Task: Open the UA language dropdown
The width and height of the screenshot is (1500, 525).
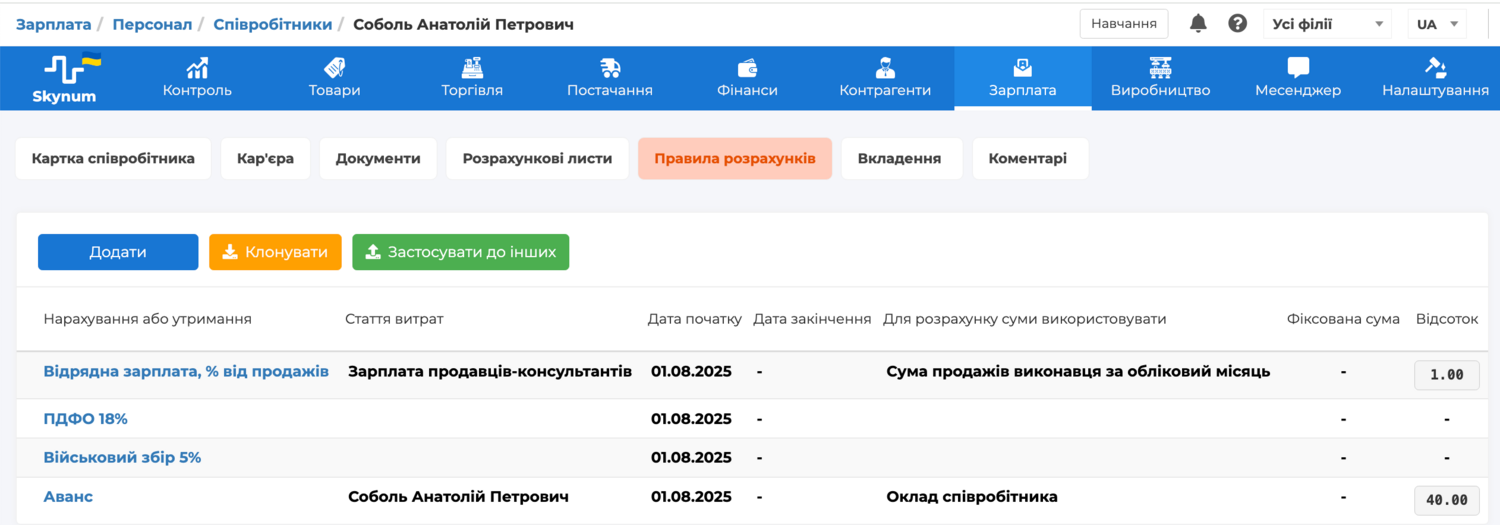Action: point(1437,24)
